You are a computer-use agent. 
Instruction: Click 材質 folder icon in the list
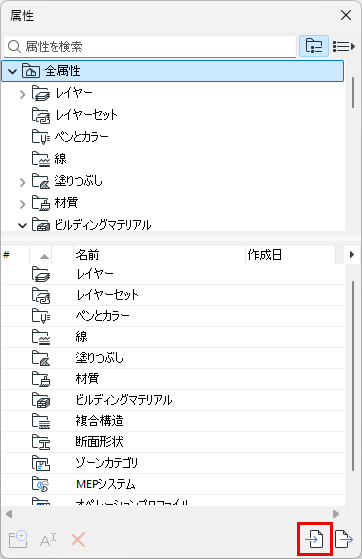point(41,379)
